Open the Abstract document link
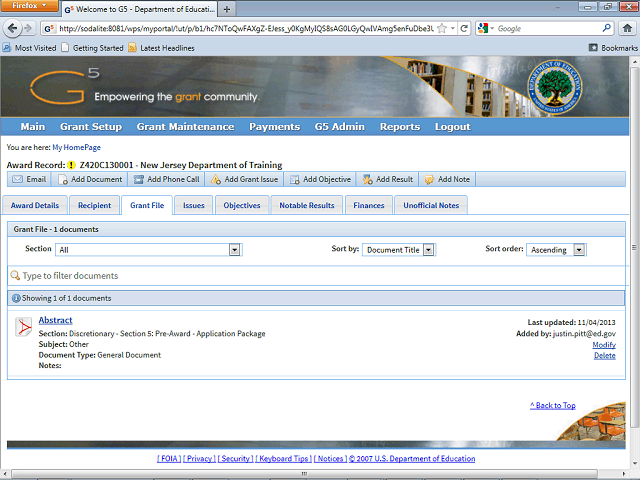640x480 pixels. click(x=56, y=320)
